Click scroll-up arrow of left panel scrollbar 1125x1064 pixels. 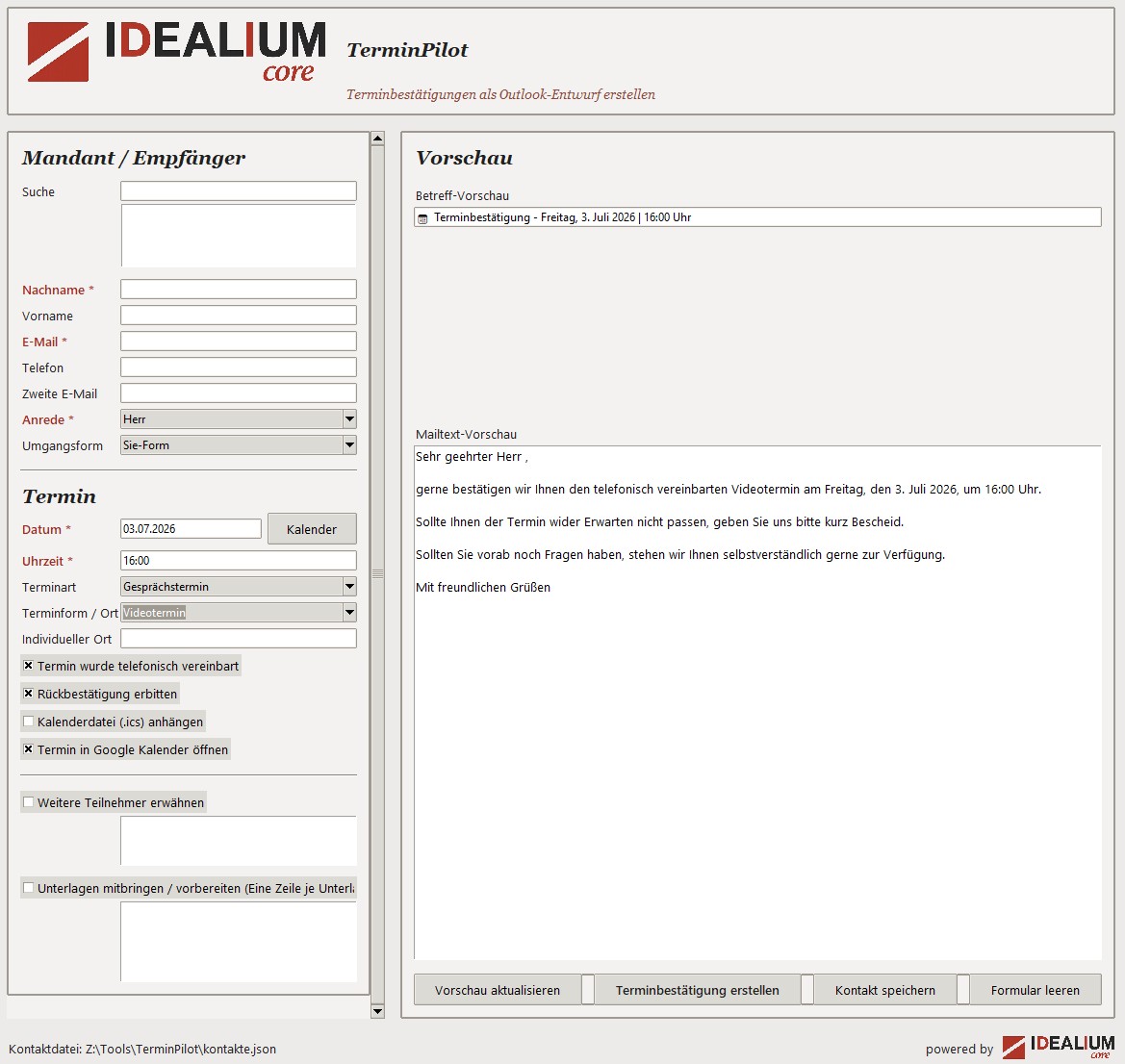(x=377, y=139)
